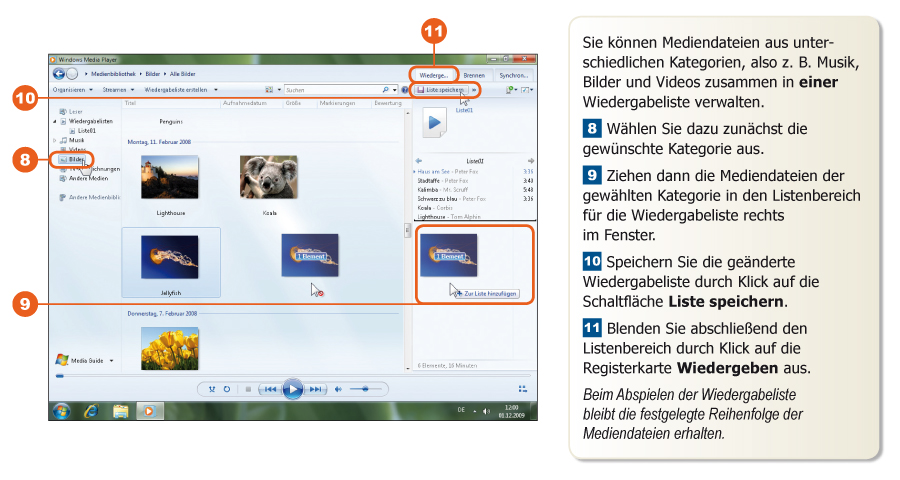Screen dimensions: 900x480
Task: Click the Suchen search field
Action: click(330, 90)
